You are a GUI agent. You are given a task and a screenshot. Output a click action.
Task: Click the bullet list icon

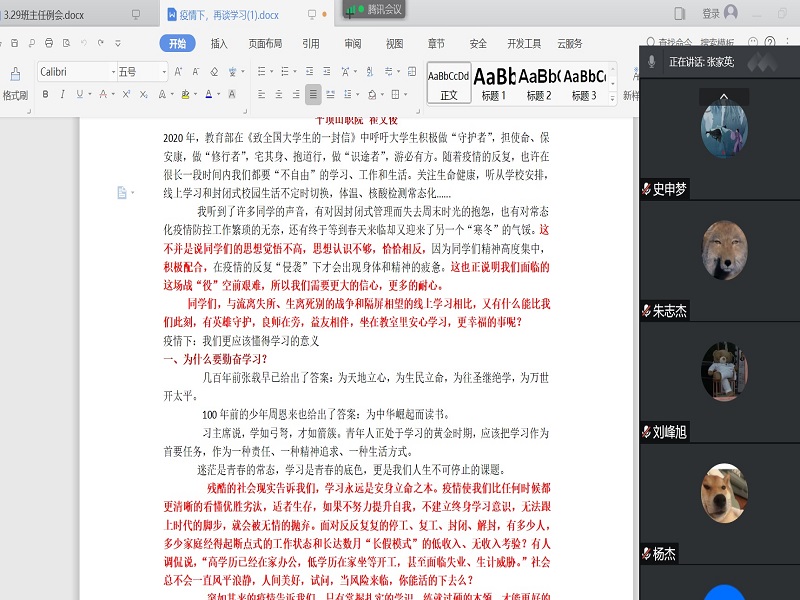261,71
